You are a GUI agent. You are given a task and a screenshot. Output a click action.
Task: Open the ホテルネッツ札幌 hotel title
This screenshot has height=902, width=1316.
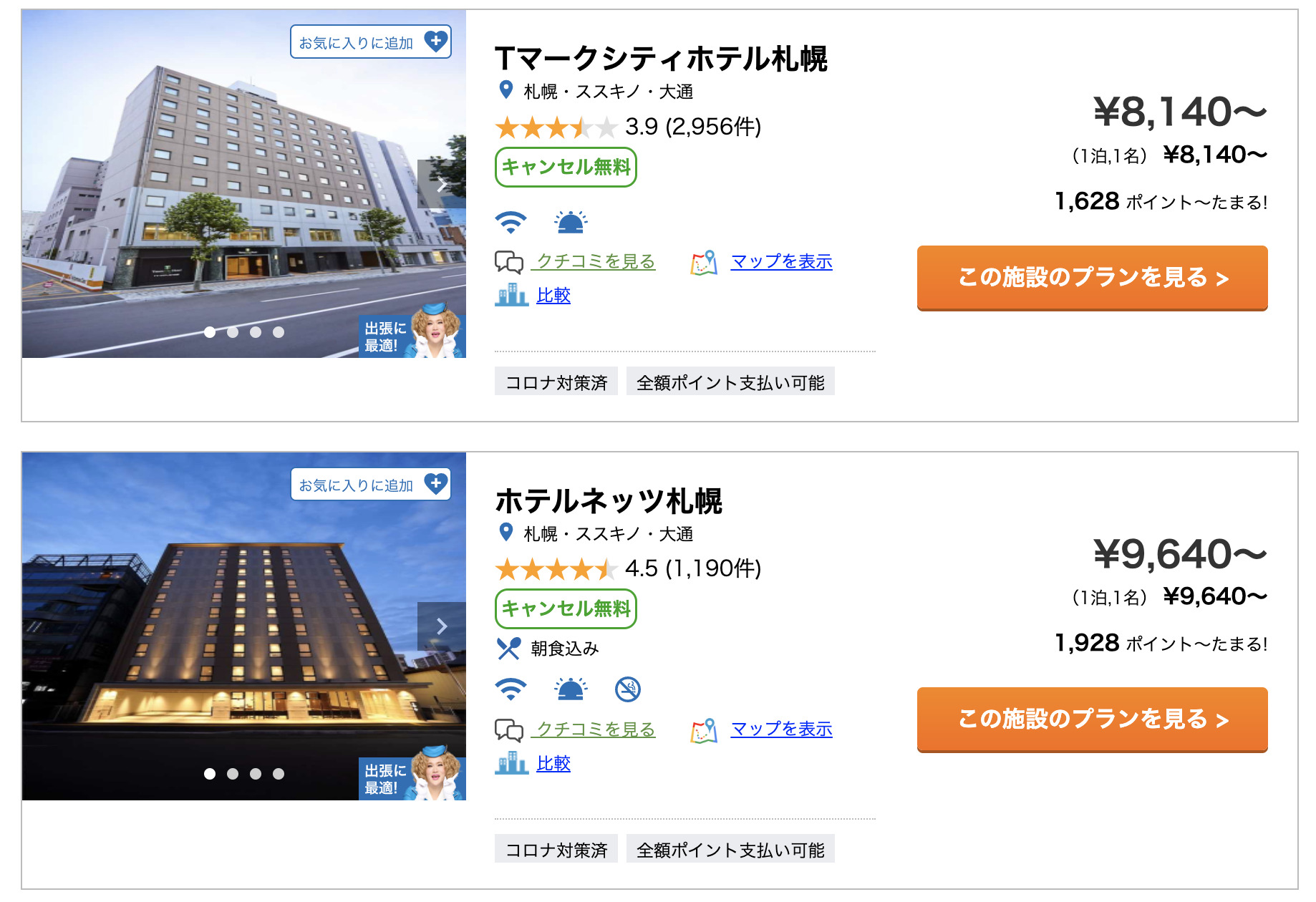pos(609,501)
